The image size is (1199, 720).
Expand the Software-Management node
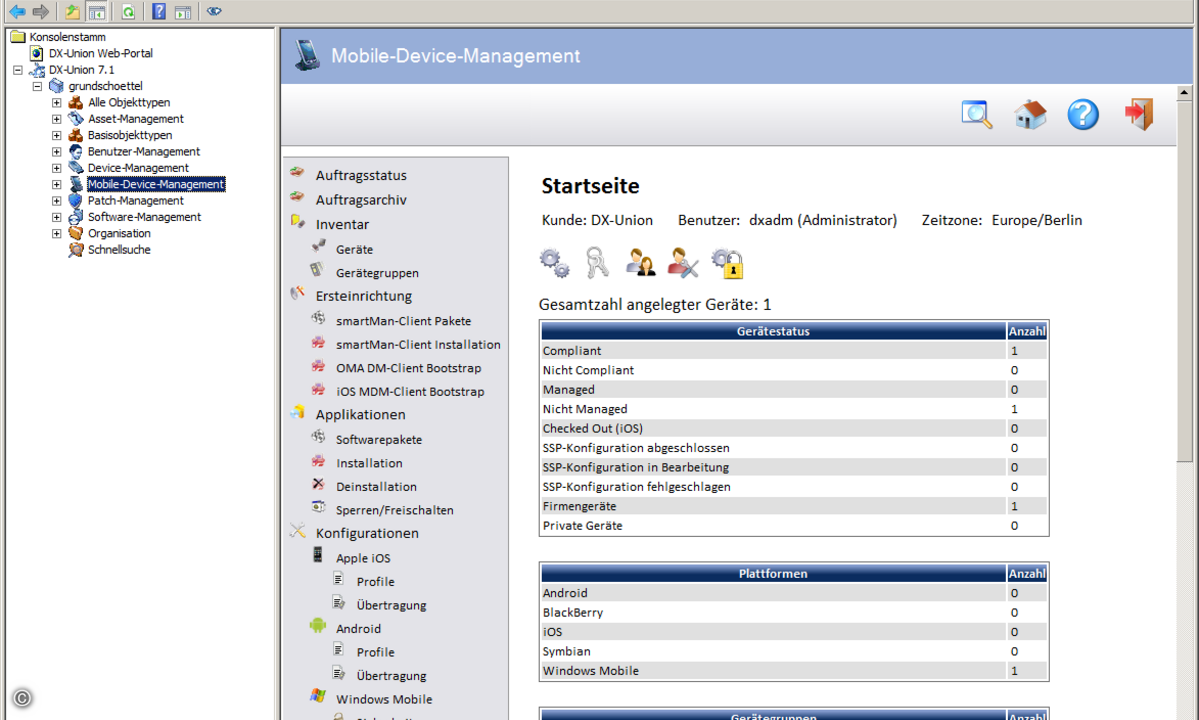coord(57,217)
